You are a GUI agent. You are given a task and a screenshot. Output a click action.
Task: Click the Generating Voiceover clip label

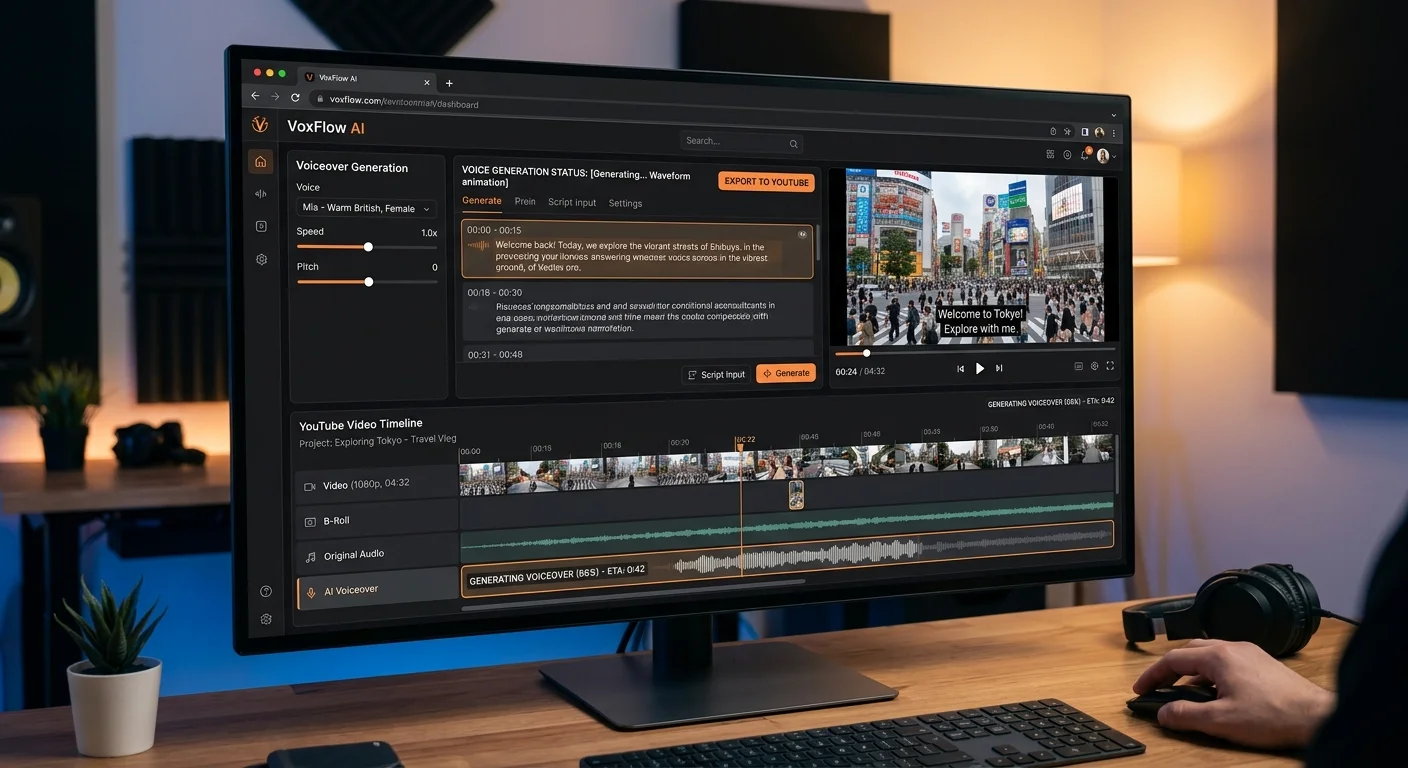pos(557,574)
